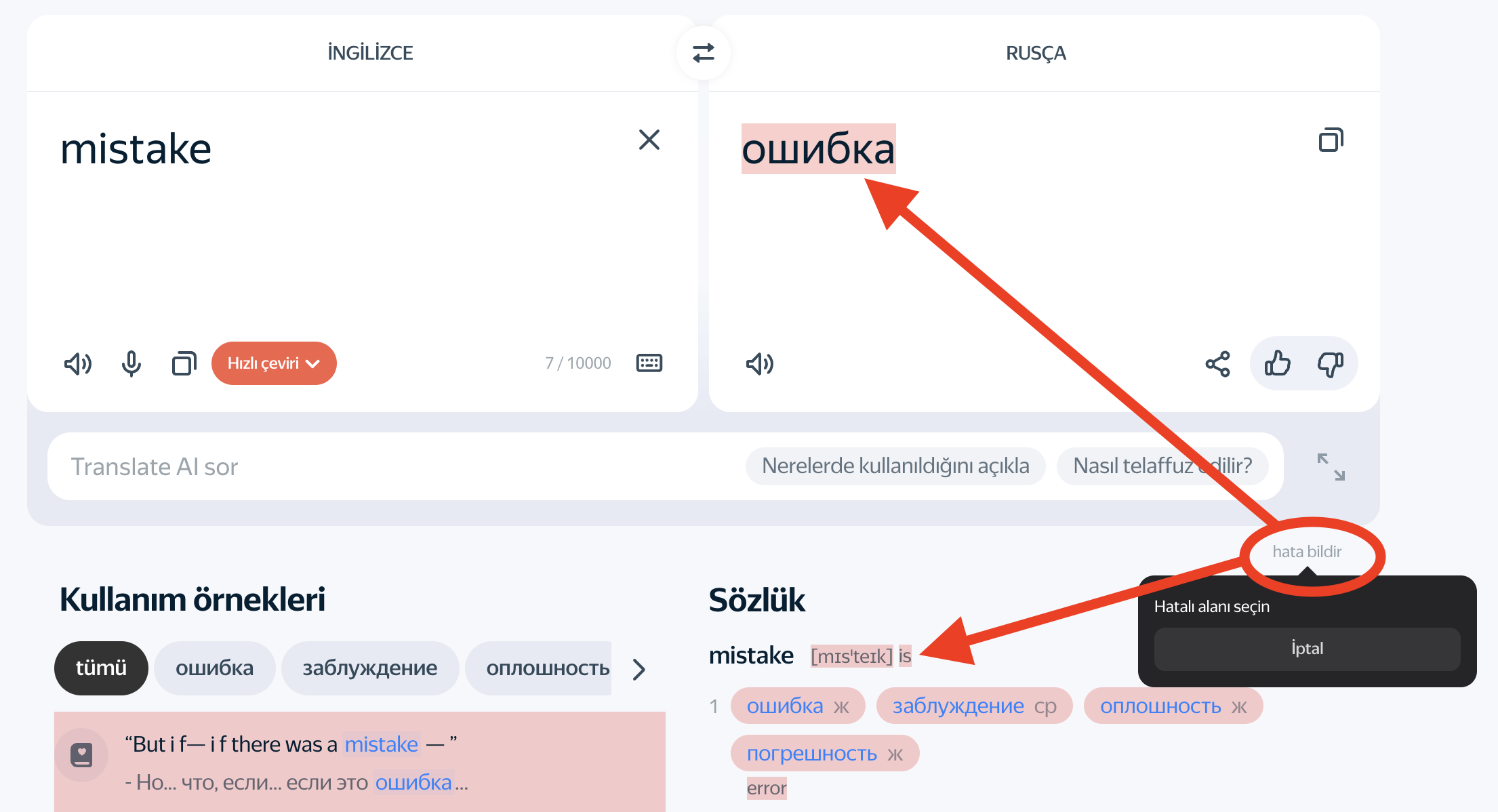Image resolution: width=1498 pixels, height=812 pixels.
Task: Open the RUSÇA target language selector
Action: tap(1036, 53)
